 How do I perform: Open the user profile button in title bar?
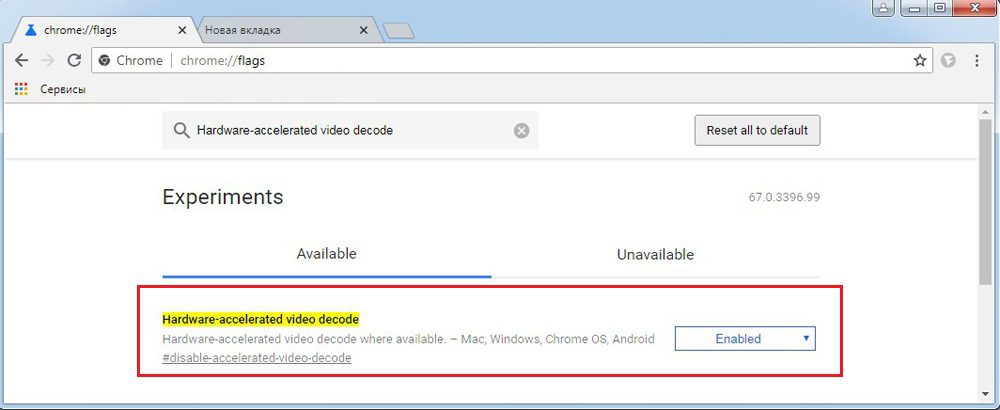(x=884, y=8)
